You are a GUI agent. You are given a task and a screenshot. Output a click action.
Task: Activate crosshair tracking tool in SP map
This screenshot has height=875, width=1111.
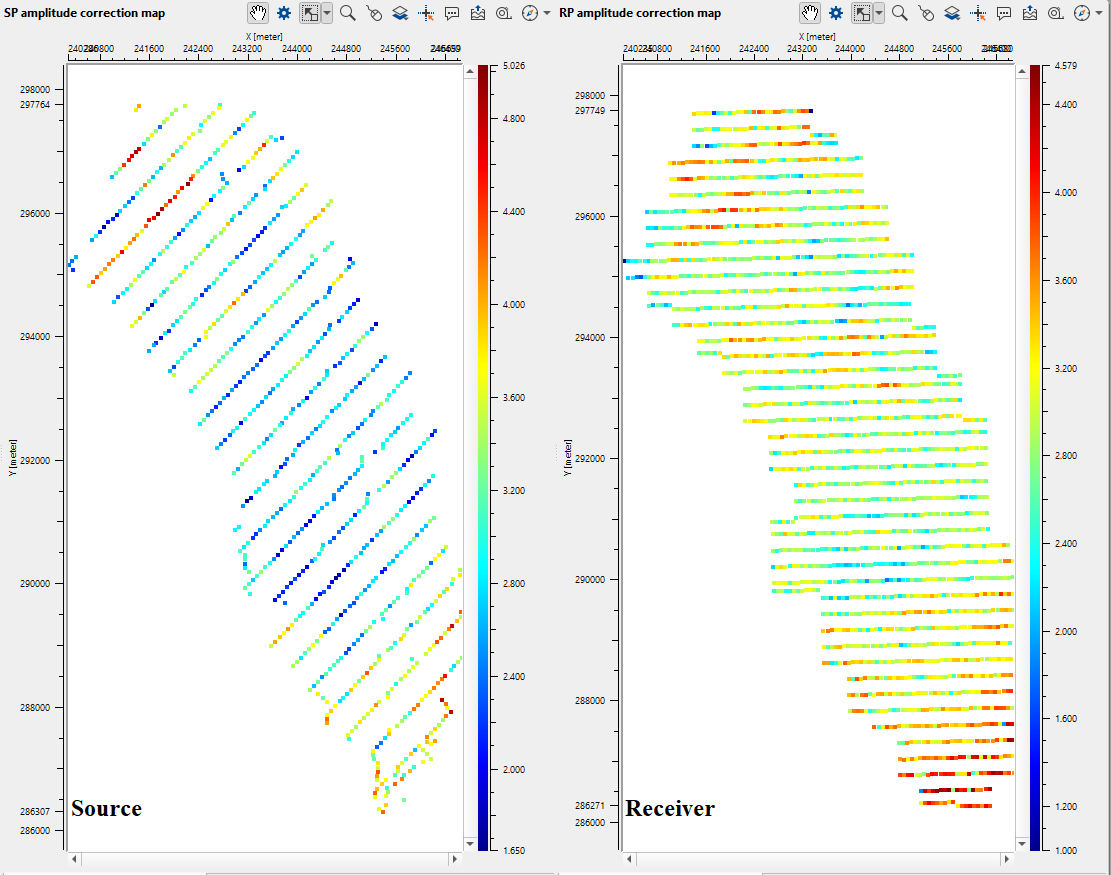point(426,13)
